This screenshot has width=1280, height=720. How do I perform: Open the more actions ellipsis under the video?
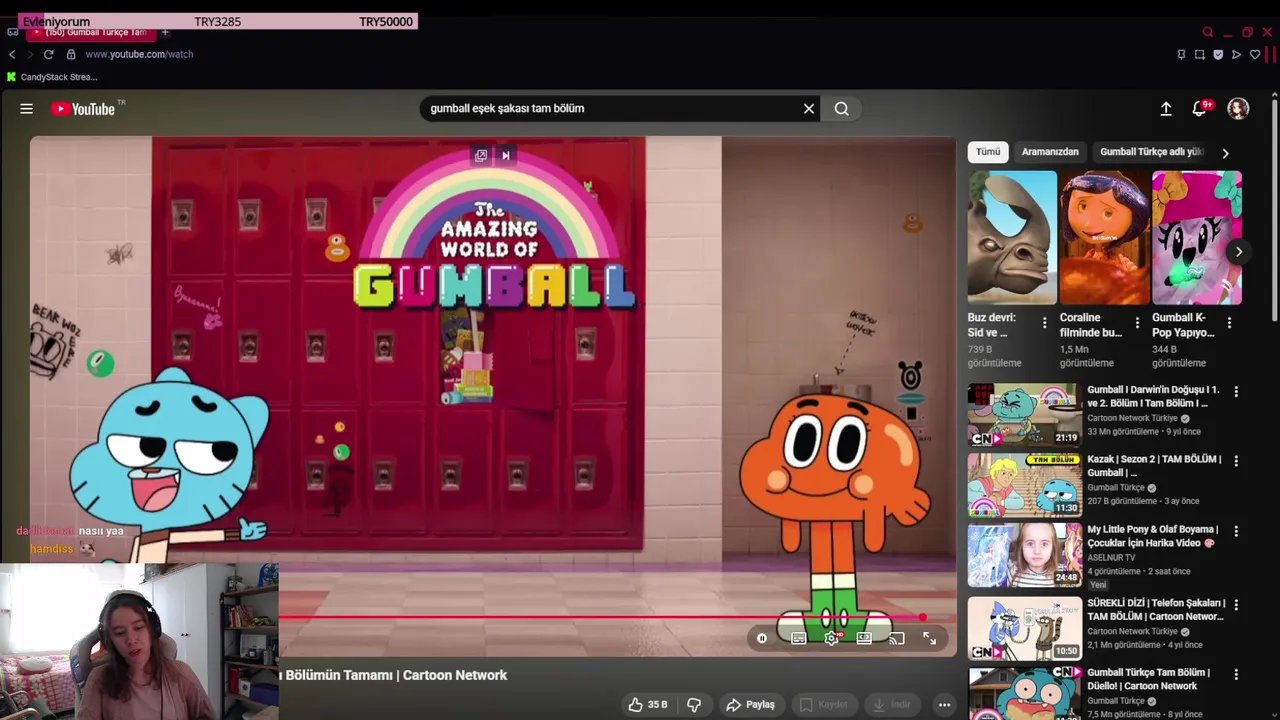click(x=944, y=705)
